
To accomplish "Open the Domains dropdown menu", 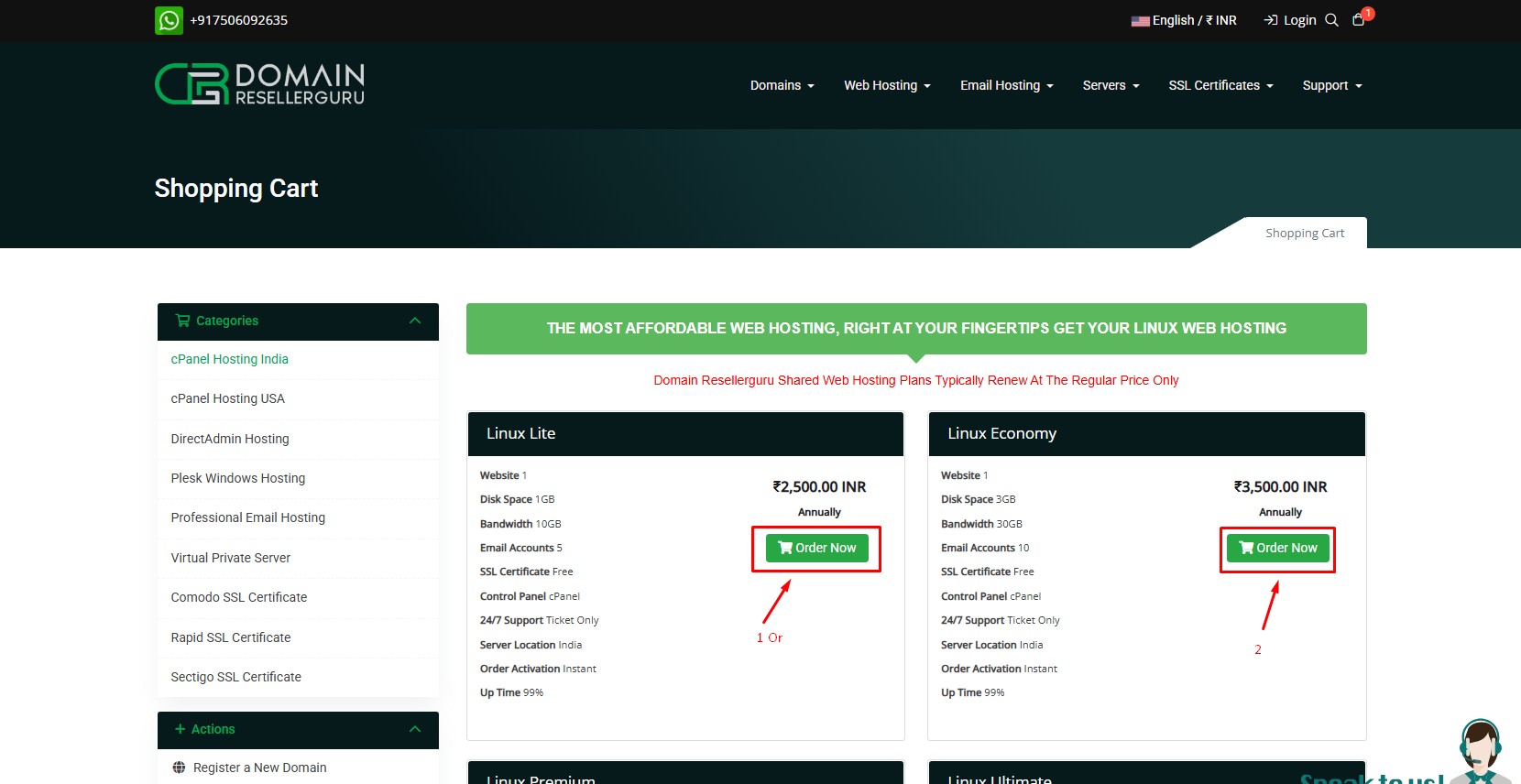I will tap(782, 85).
